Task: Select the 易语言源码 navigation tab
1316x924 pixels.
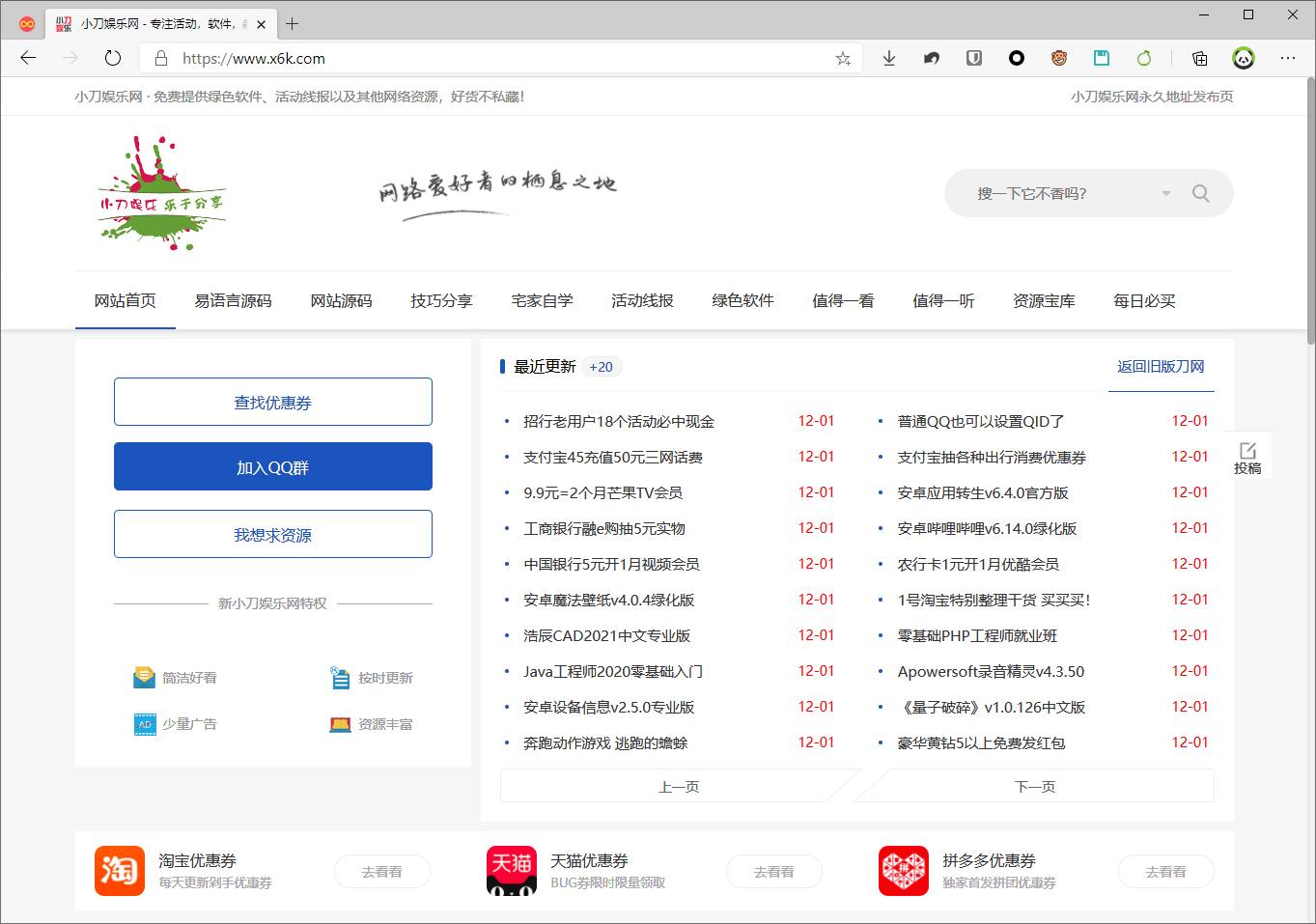Action: (x=233, y=301)
